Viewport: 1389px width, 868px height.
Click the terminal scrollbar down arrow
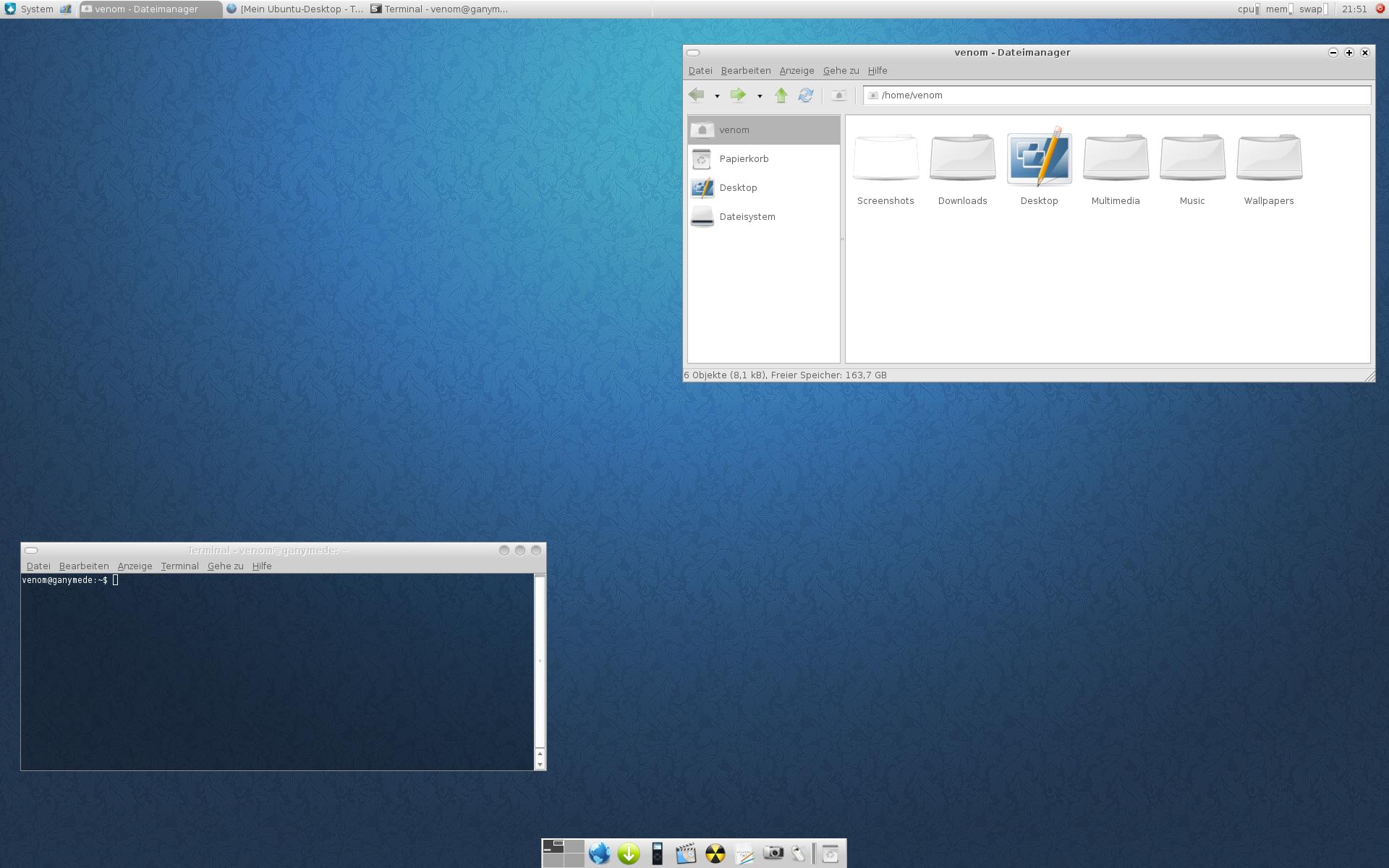click(540, 765)
